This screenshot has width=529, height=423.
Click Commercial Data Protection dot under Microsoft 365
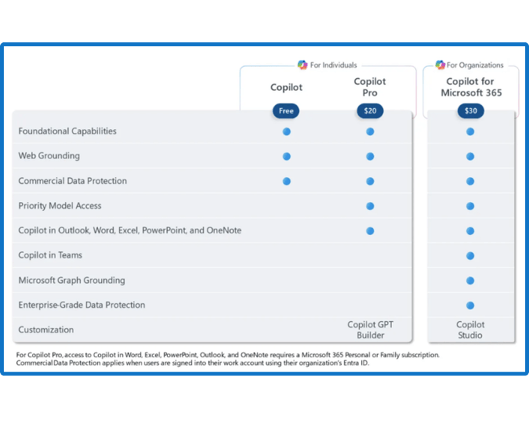(x=470, y=181)
